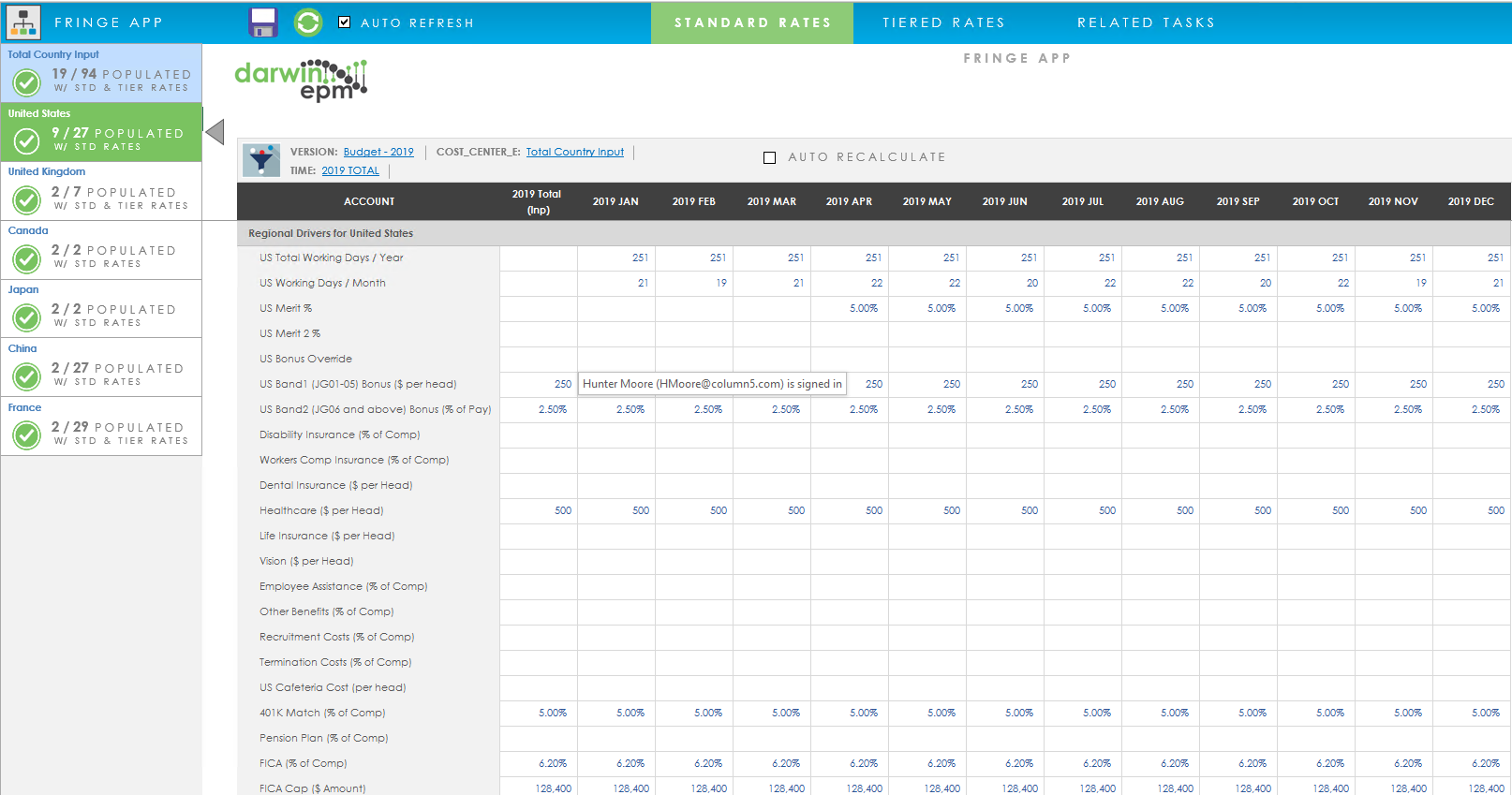Select the FICA (% of Comp) total cell

(x=539, y=763)
